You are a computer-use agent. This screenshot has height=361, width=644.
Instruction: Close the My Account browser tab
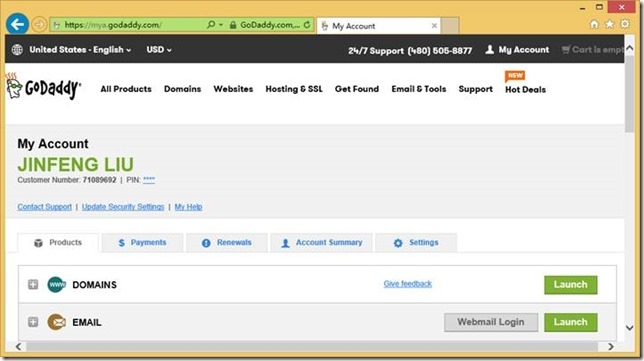point(434,26)
